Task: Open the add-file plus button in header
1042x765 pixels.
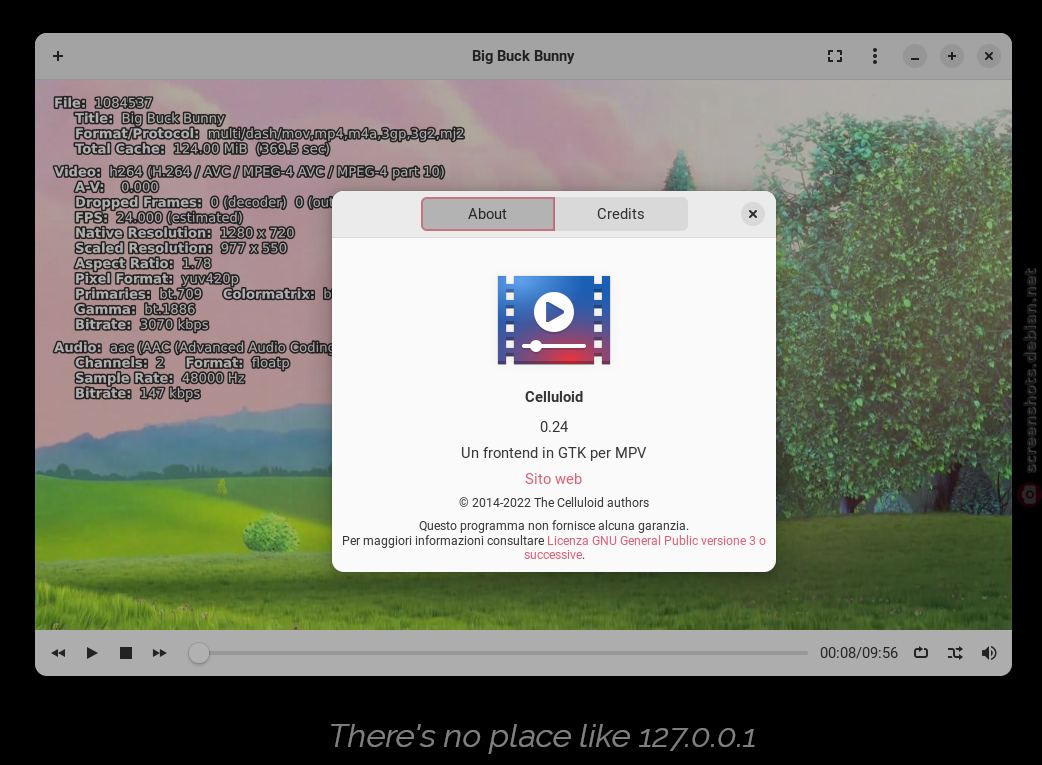Action: click(x=58, y=56)
